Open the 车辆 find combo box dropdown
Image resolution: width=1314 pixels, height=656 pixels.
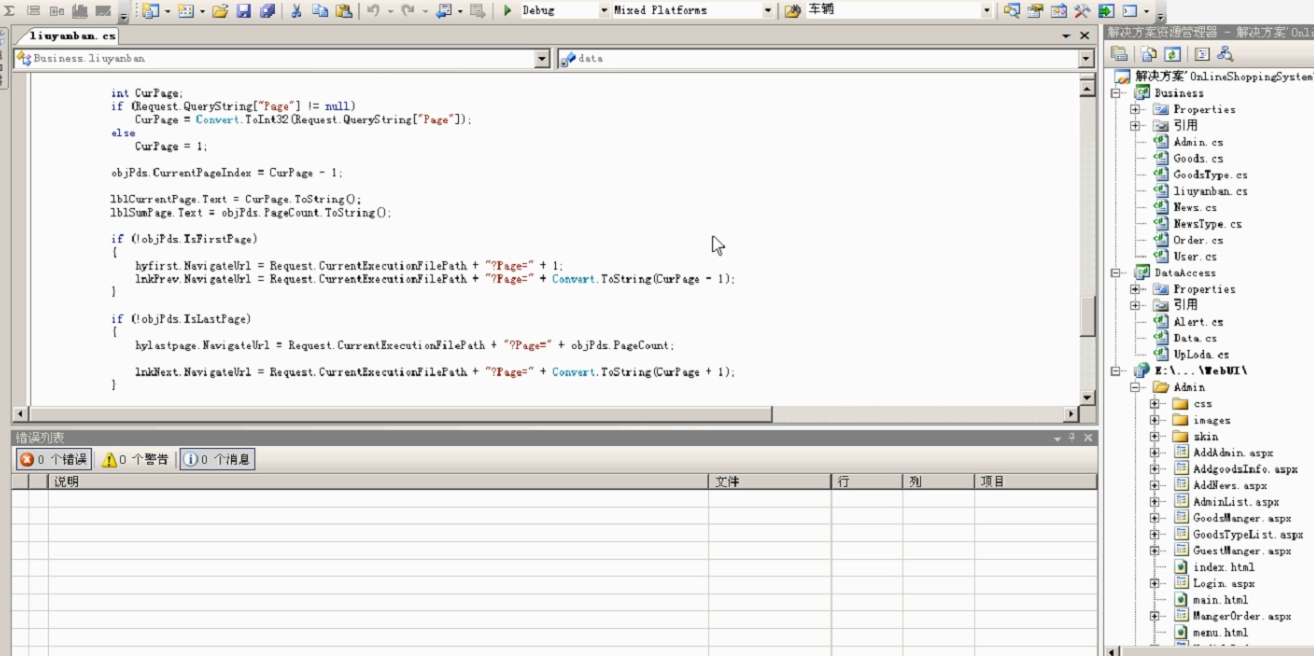(x=987, y=11)
